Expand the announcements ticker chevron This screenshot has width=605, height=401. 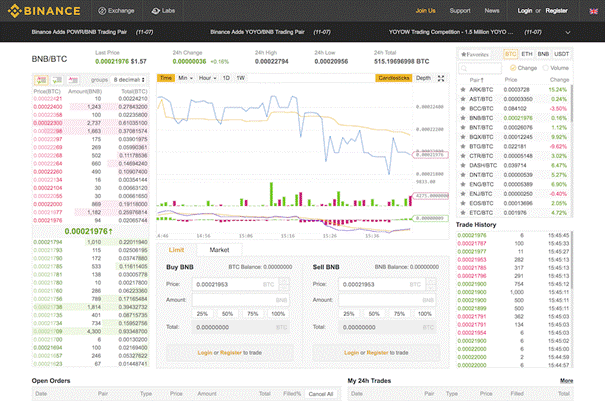coord(568,32)
